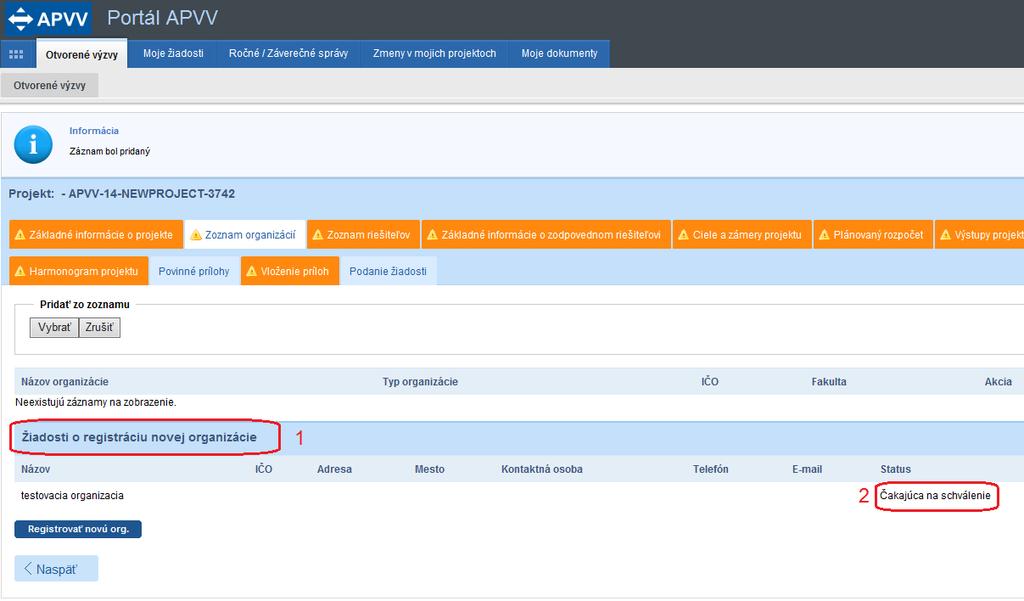Click warning icon on Zoznam organizácií tab
Viewport: 1024px width, 601px height.
coord(195,235)
